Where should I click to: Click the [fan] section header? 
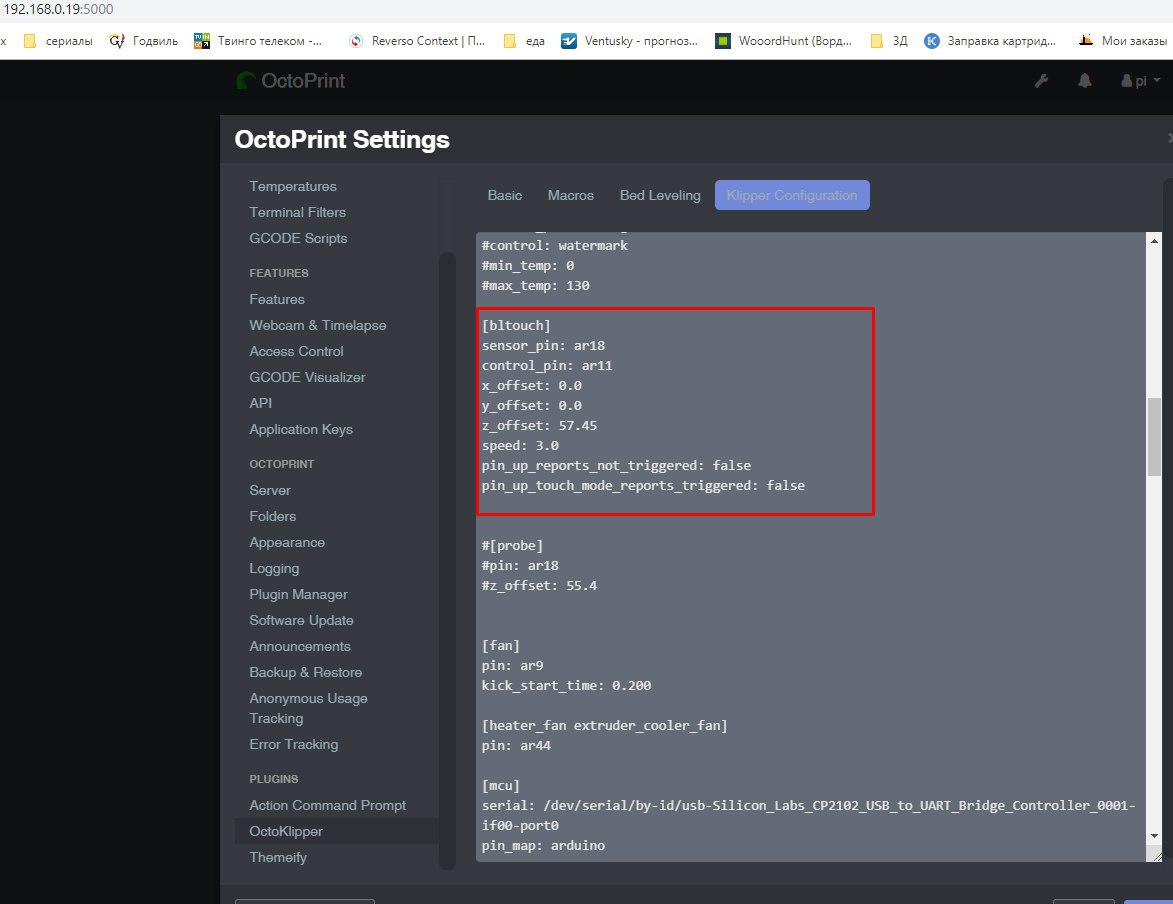500,646
